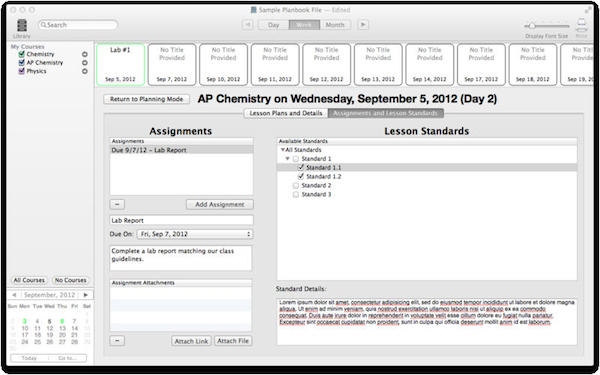This screenshot has width=600, height=375.
Task: Click the document icon in window title
Action: tap(253, 10)
